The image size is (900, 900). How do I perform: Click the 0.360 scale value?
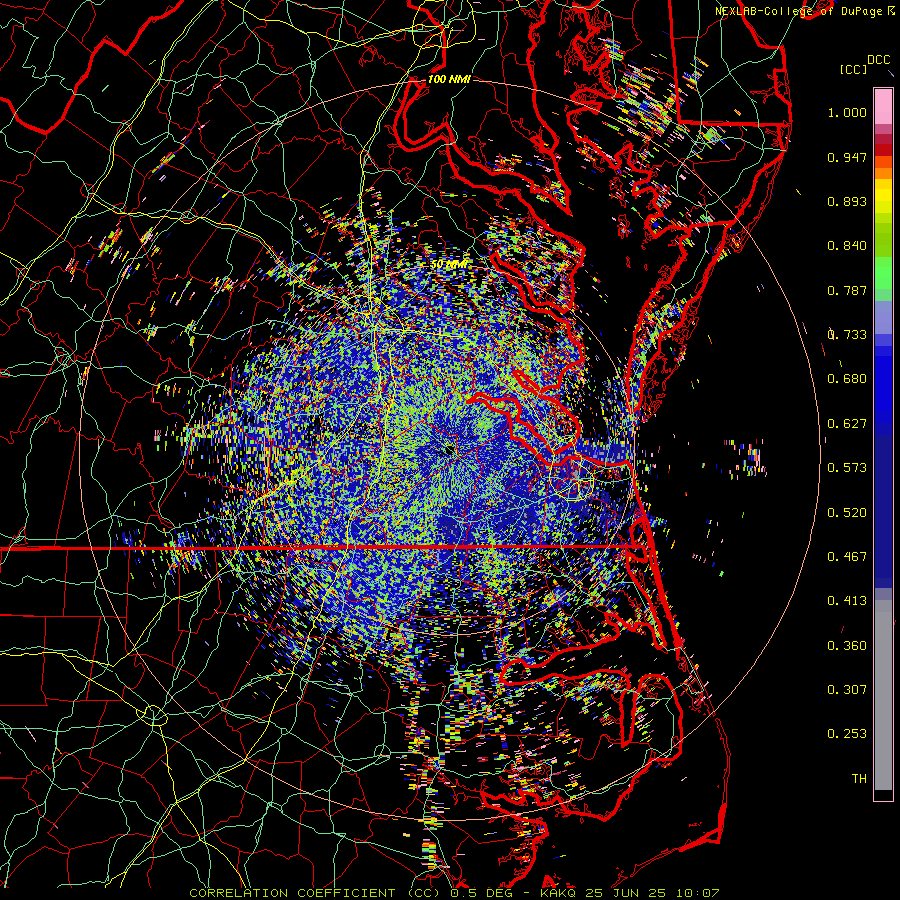click(847, 646)
